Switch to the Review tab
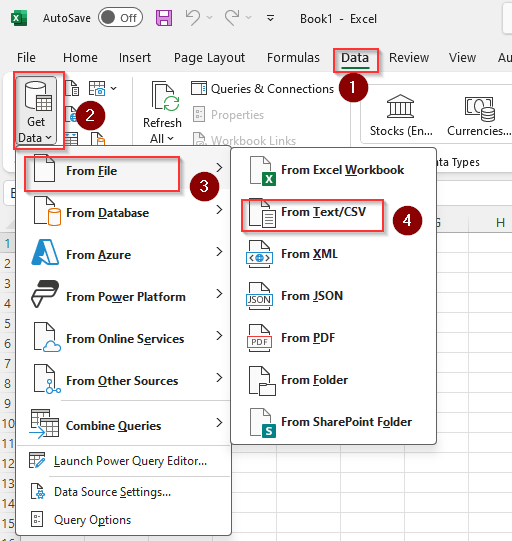The height and width of the screenshot is (541, 512). (x=409, y=58)
